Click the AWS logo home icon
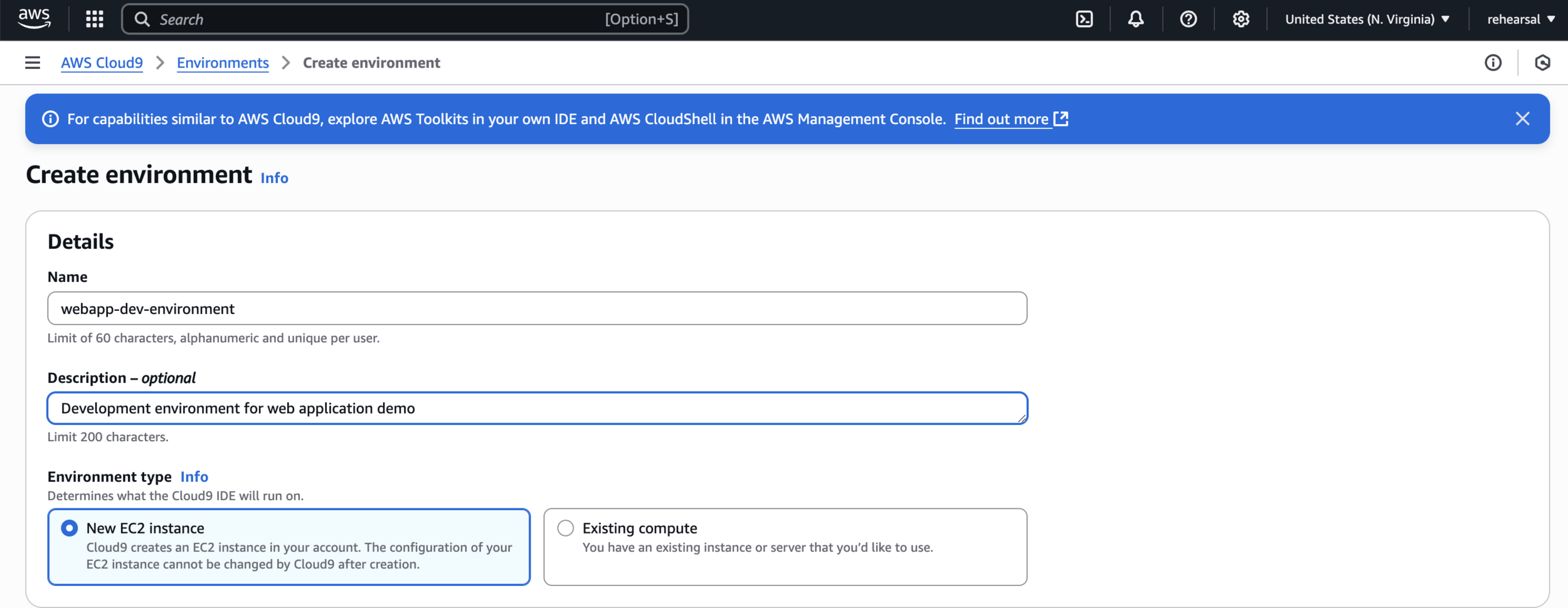The width and height of the screenshot is (1568, 608). (x=34, y=19)
